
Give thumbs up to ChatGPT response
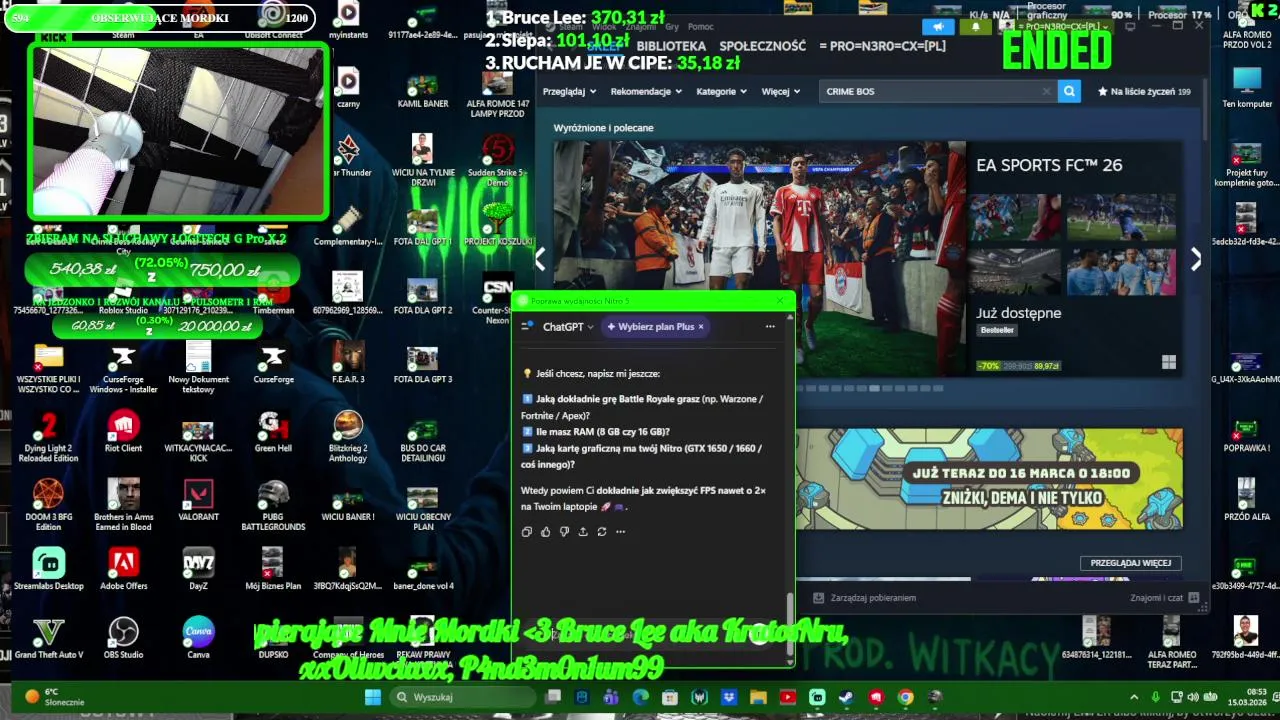(x=545, y=532)
